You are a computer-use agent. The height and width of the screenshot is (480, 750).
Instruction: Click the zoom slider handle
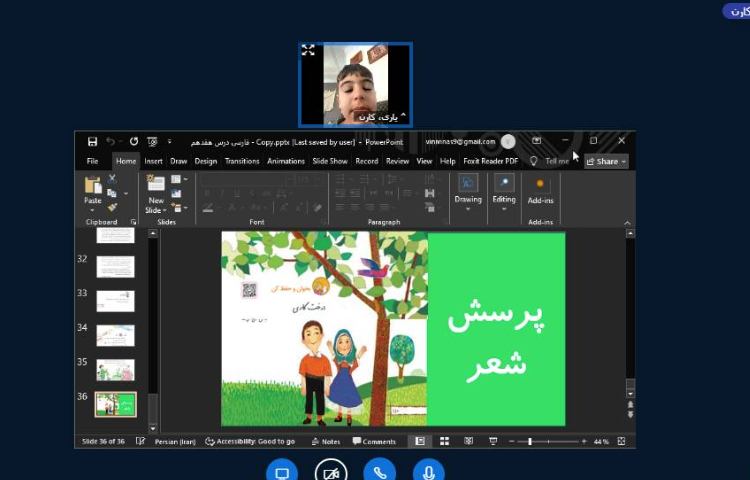click(530, 442)
